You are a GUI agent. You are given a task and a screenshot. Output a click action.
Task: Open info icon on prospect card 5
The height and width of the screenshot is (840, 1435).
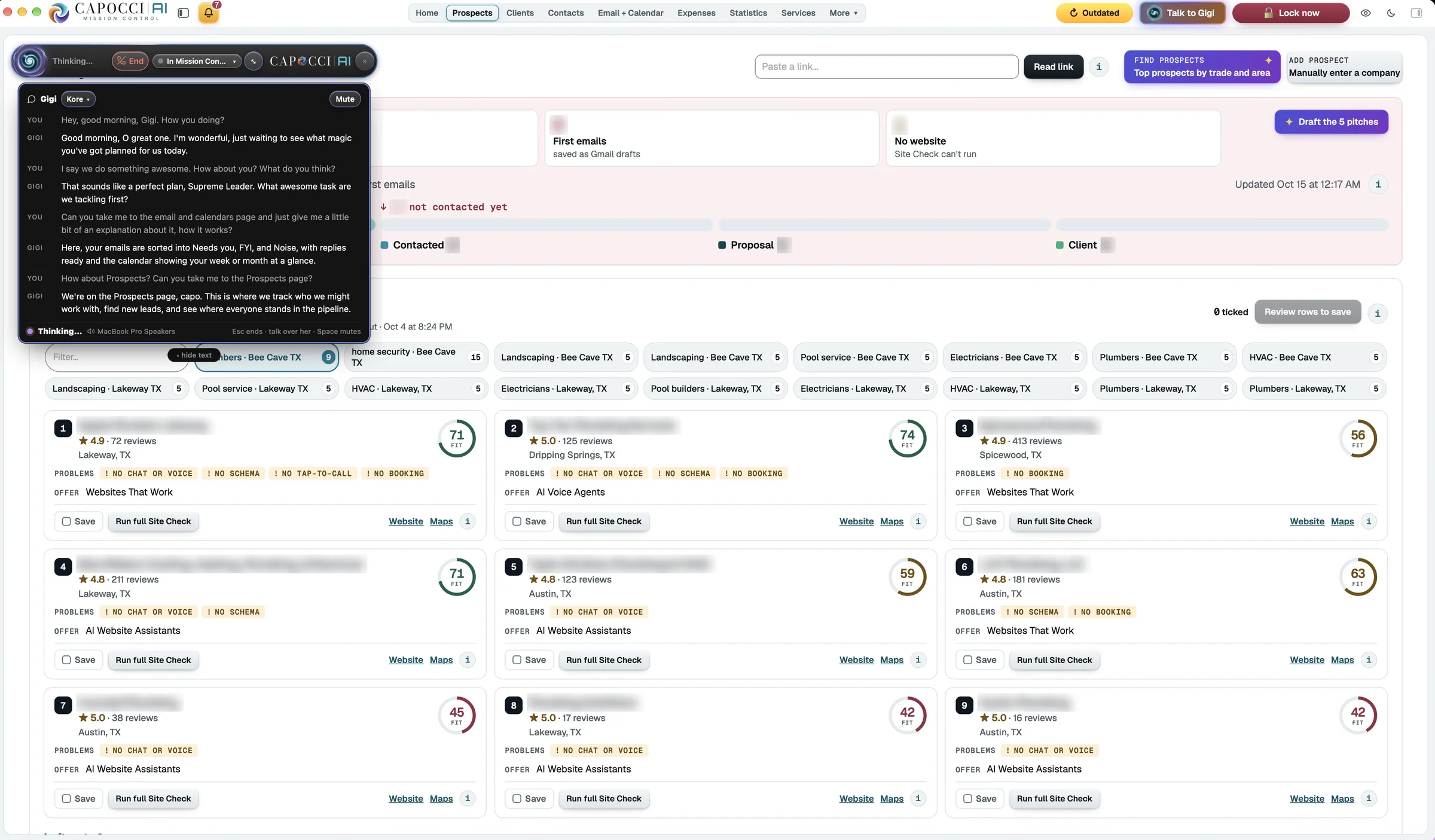(918, 659)
